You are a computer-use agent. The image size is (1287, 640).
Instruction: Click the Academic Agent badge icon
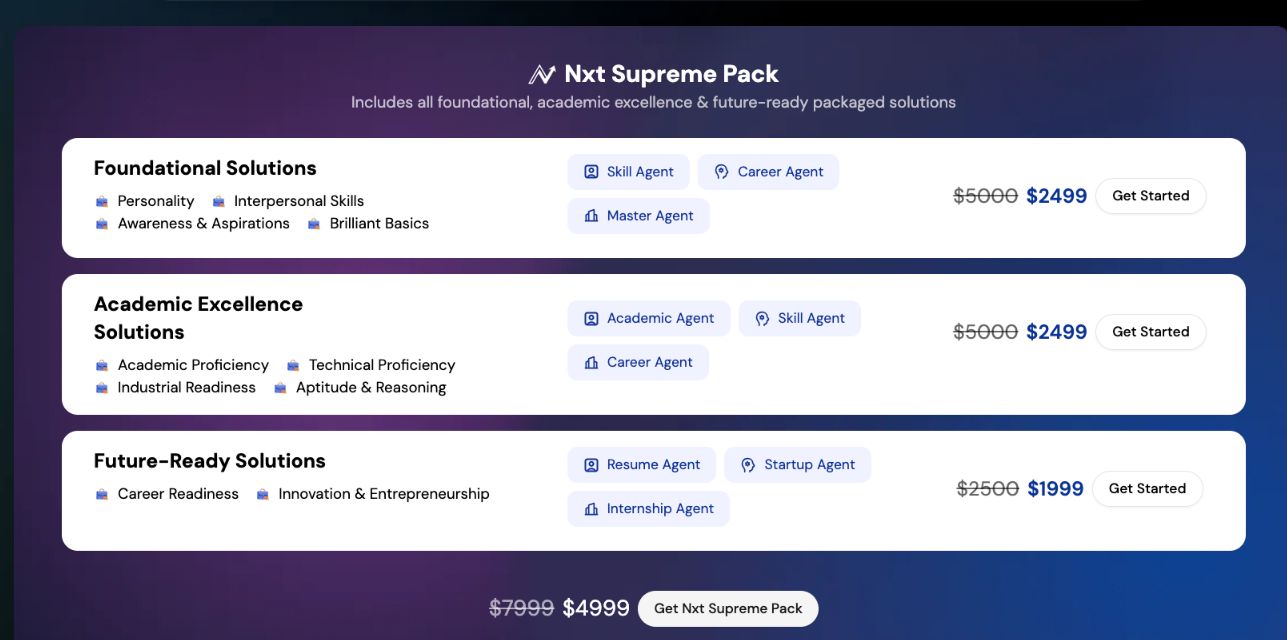(591, 318)
